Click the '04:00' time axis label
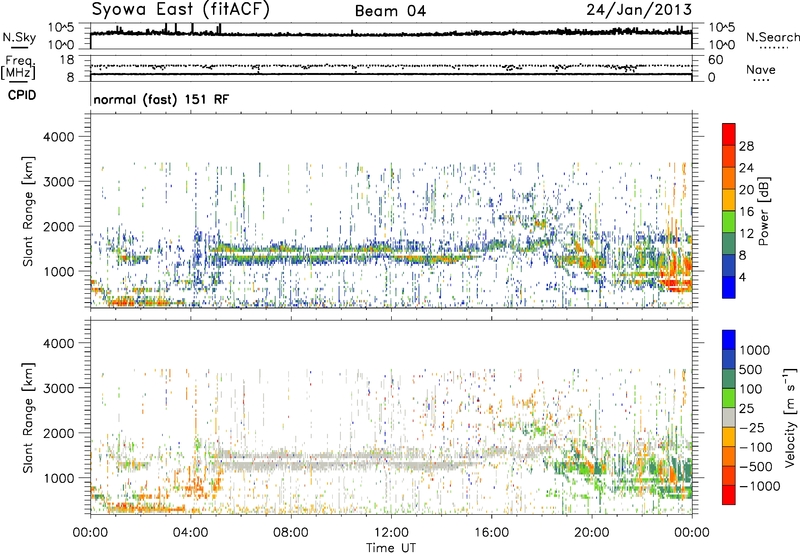800x554 pixels. click(x=190, y=533)
